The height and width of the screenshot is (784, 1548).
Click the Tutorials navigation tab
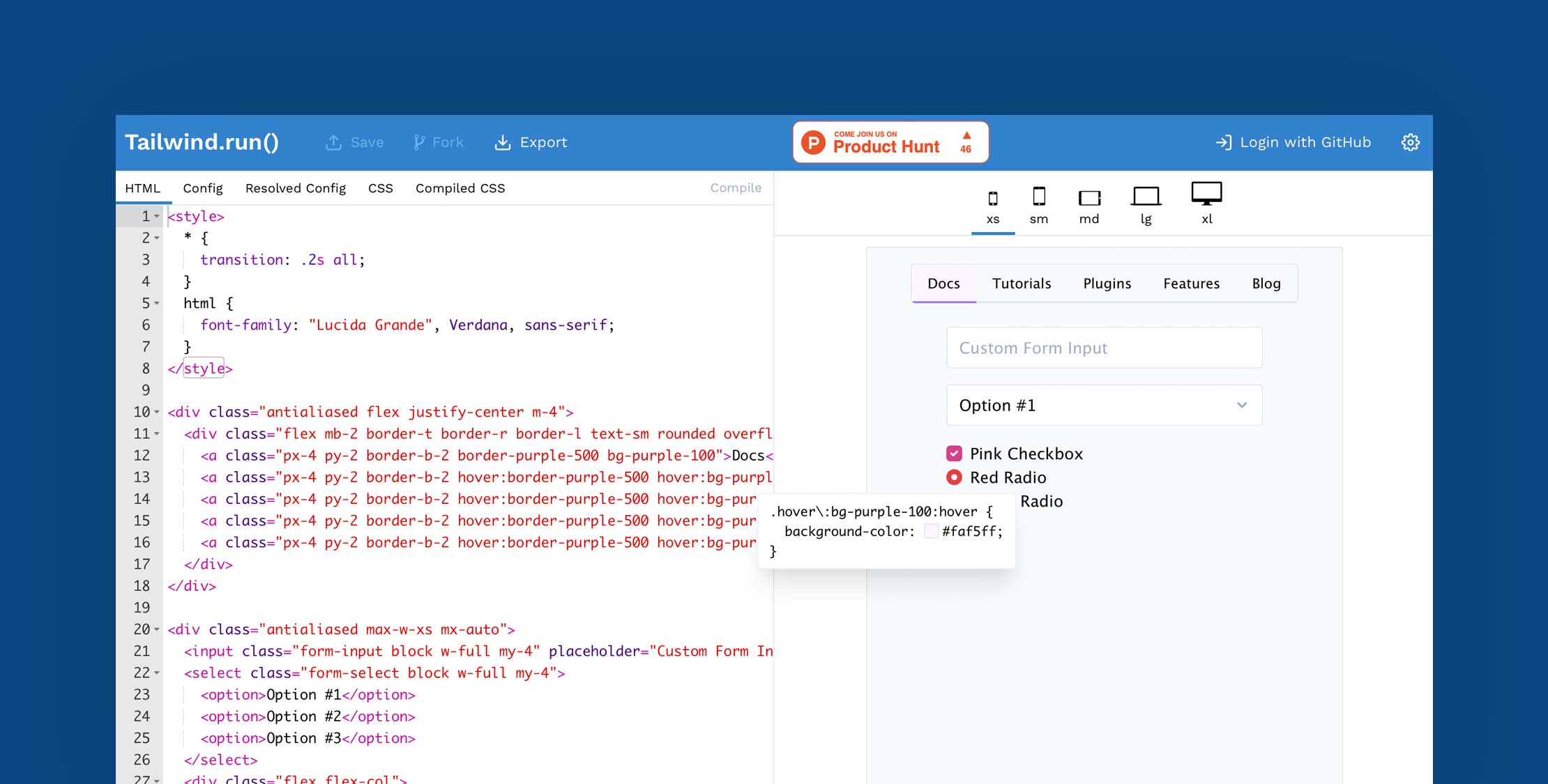click(1021, 283)
